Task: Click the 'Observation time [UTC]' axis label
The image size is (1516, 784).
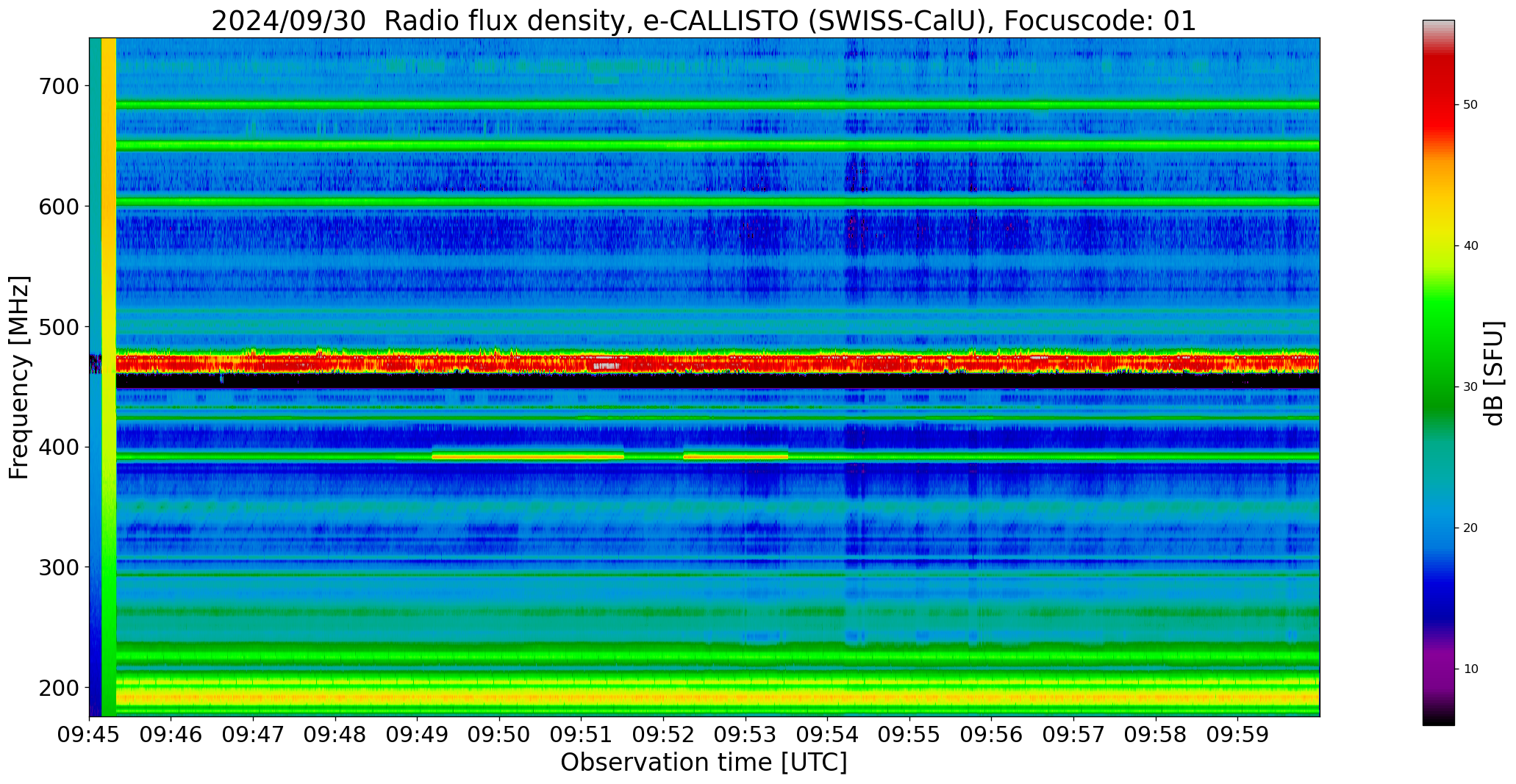Action: (x=704, y=762)
